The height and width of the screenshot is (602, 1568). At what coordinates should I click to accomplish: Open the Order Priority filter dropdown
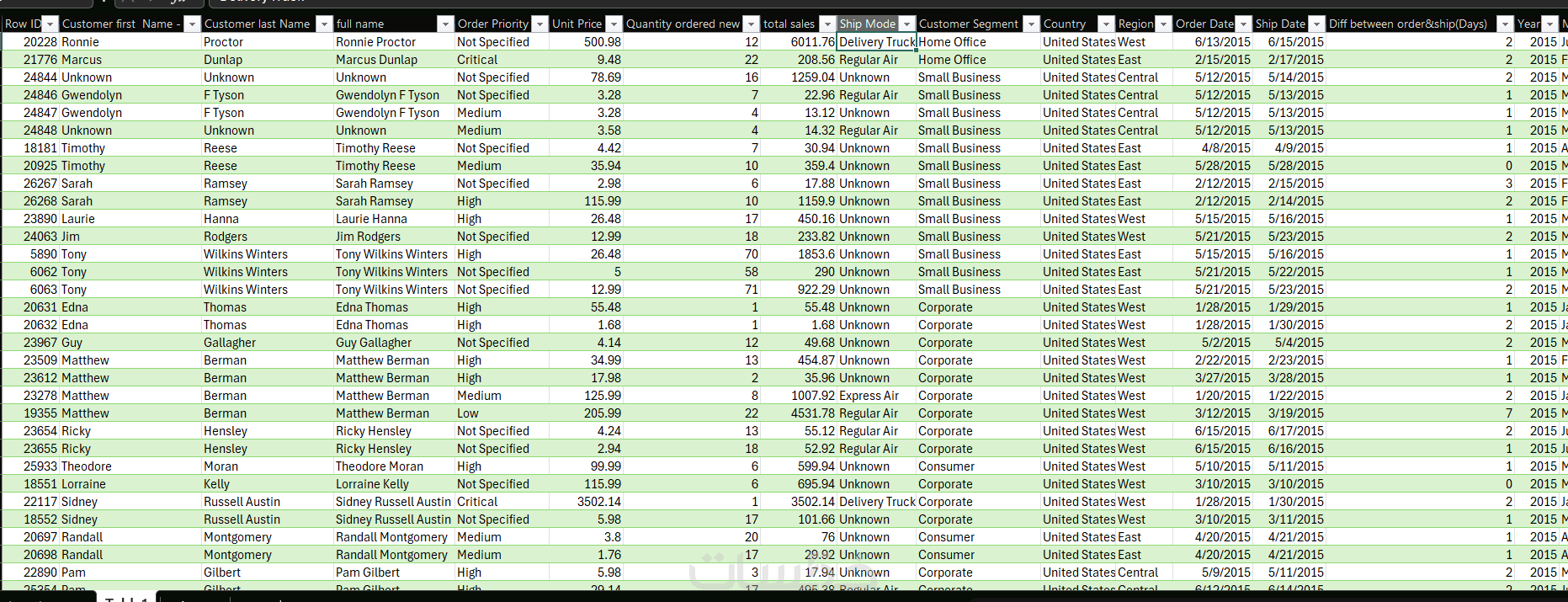tap(540, 24)
